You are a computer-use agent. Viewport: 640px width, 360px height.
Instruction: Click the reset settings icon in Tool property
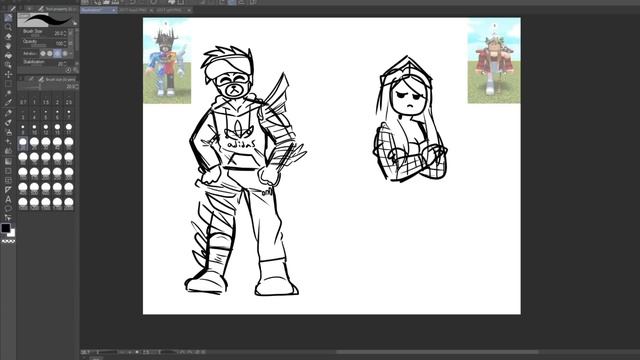[68, 70]
